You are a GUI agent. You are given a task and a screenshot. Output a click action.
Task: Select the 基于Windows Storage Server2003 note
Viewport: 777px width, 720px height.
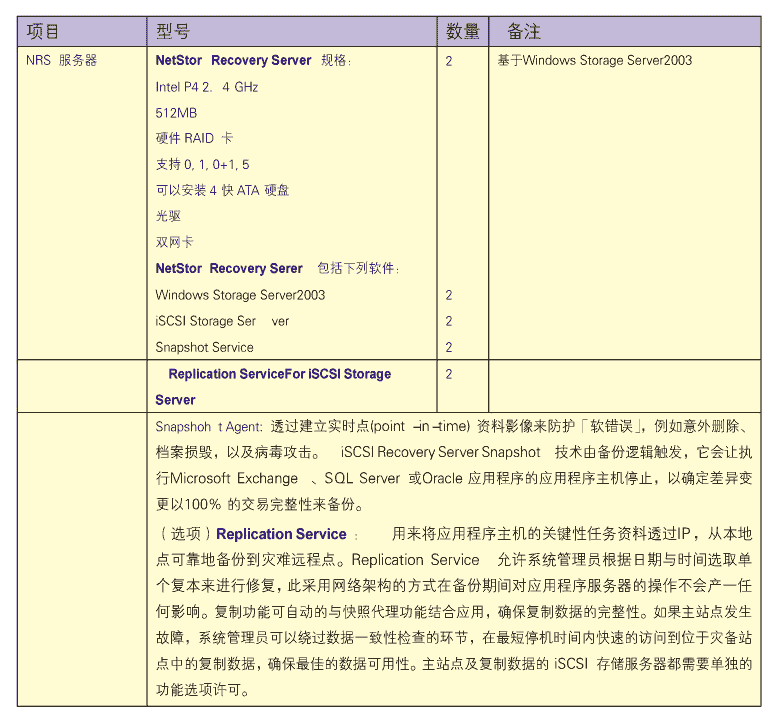click(594, 60)
